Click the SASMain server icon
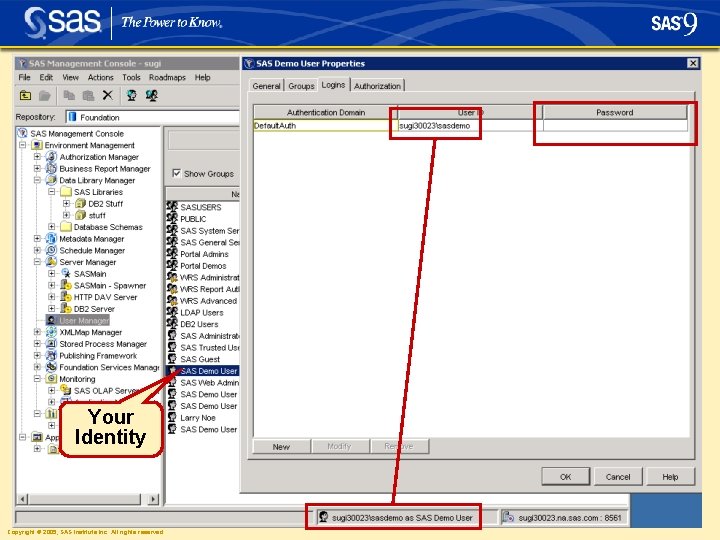 (x=66, y=274)
